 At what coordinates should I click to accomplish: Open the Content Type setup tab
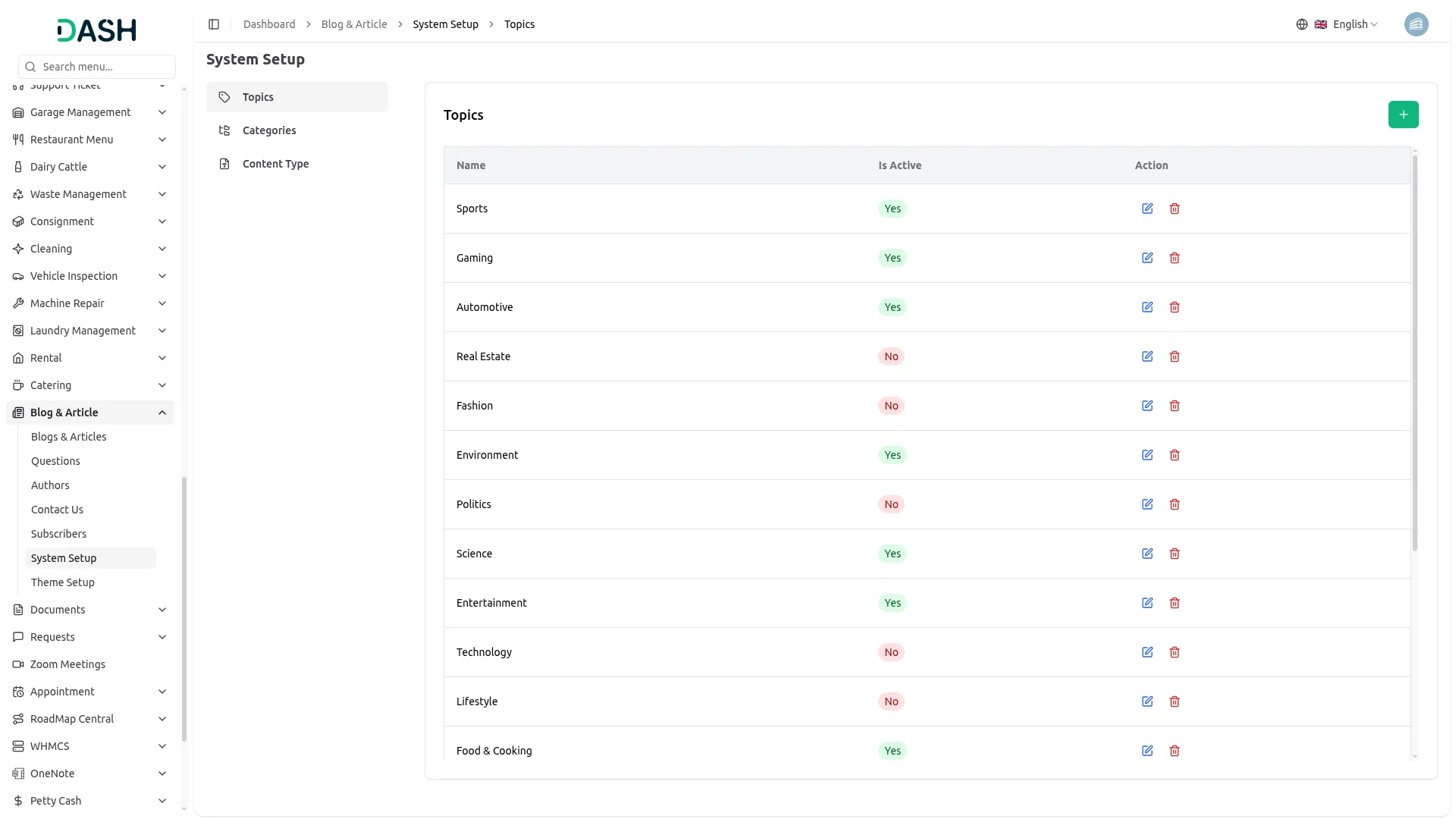point(275,164)
